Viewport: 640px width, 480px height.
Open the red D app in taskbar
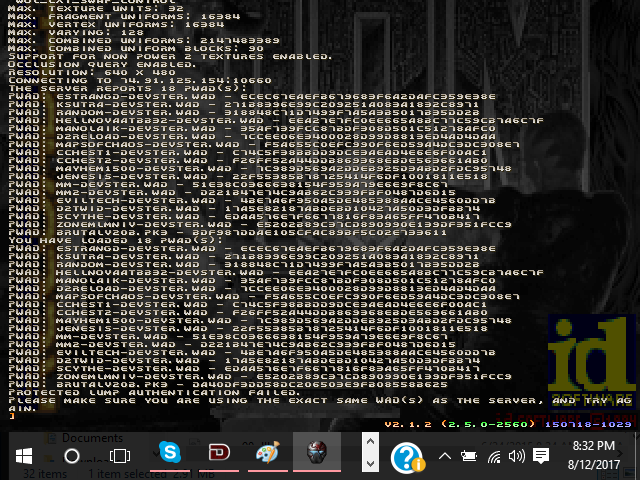[217, 454]
